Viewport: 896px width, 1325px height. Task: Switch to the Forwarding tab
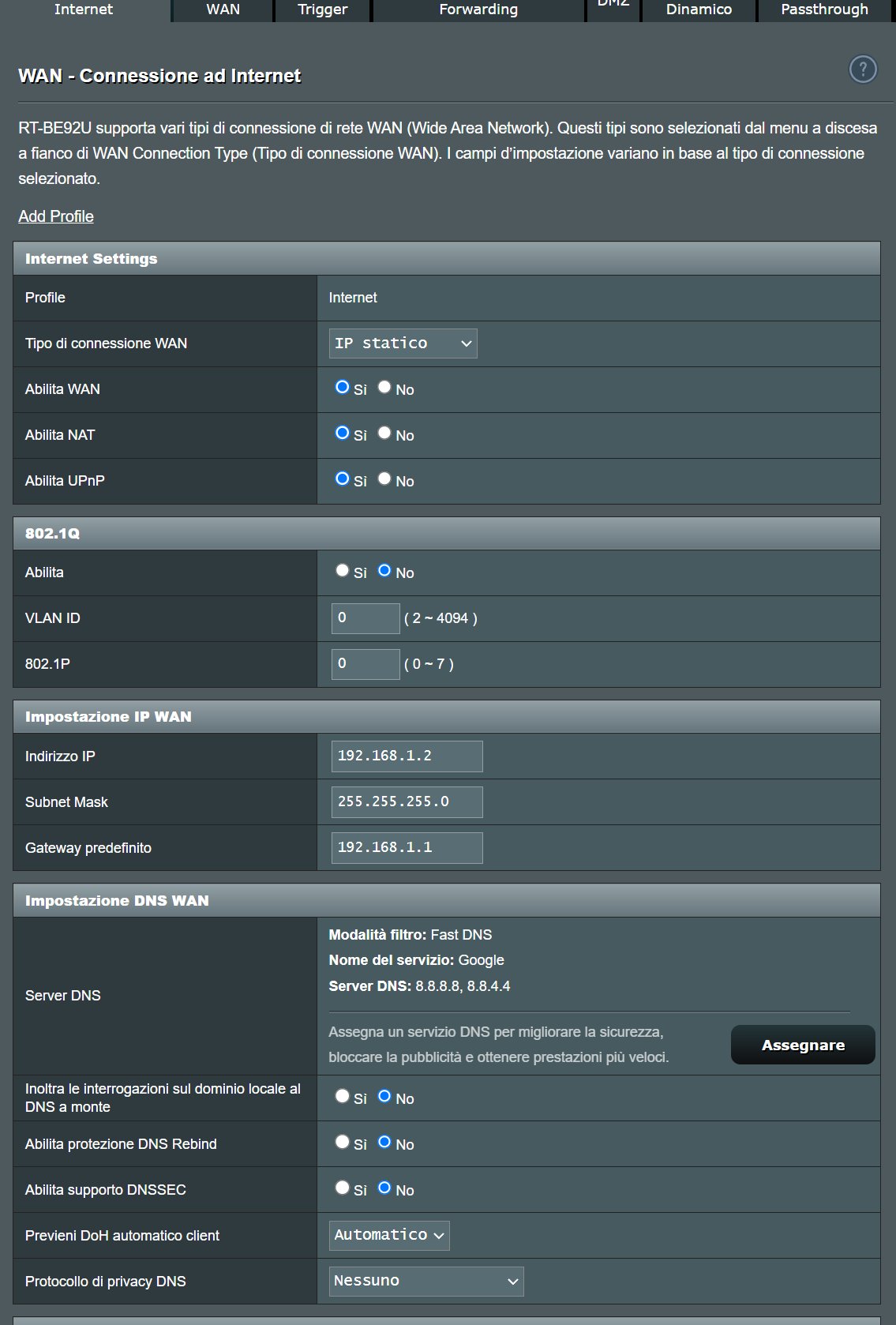[478, 10]
